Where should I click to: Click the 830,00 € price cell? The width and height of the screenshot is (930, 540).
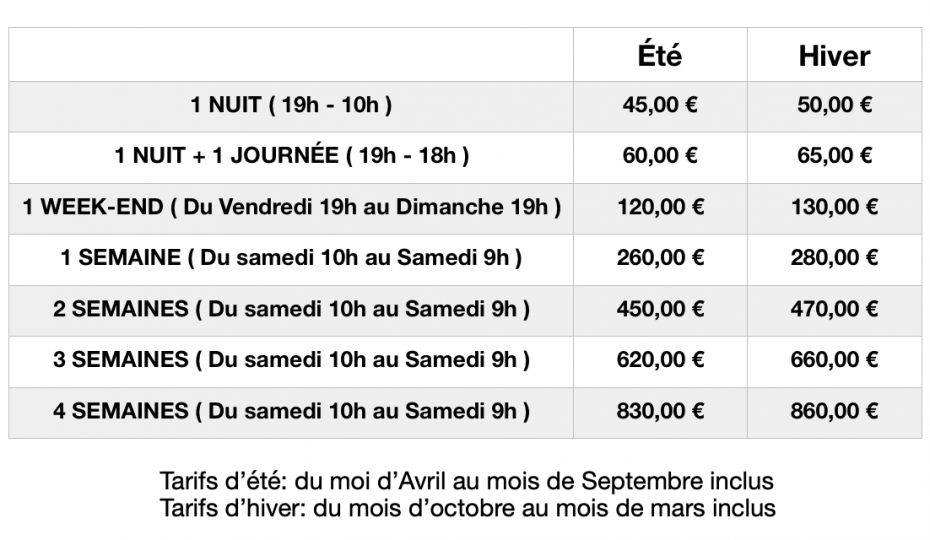click(659, 411)
